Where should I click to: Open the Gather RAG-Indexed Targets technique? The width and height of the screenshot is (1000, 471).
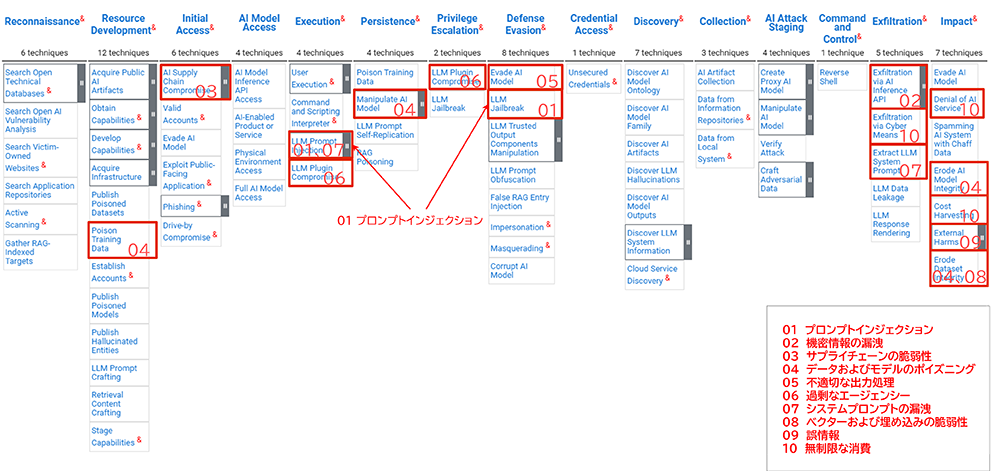[x=40, y=252]
